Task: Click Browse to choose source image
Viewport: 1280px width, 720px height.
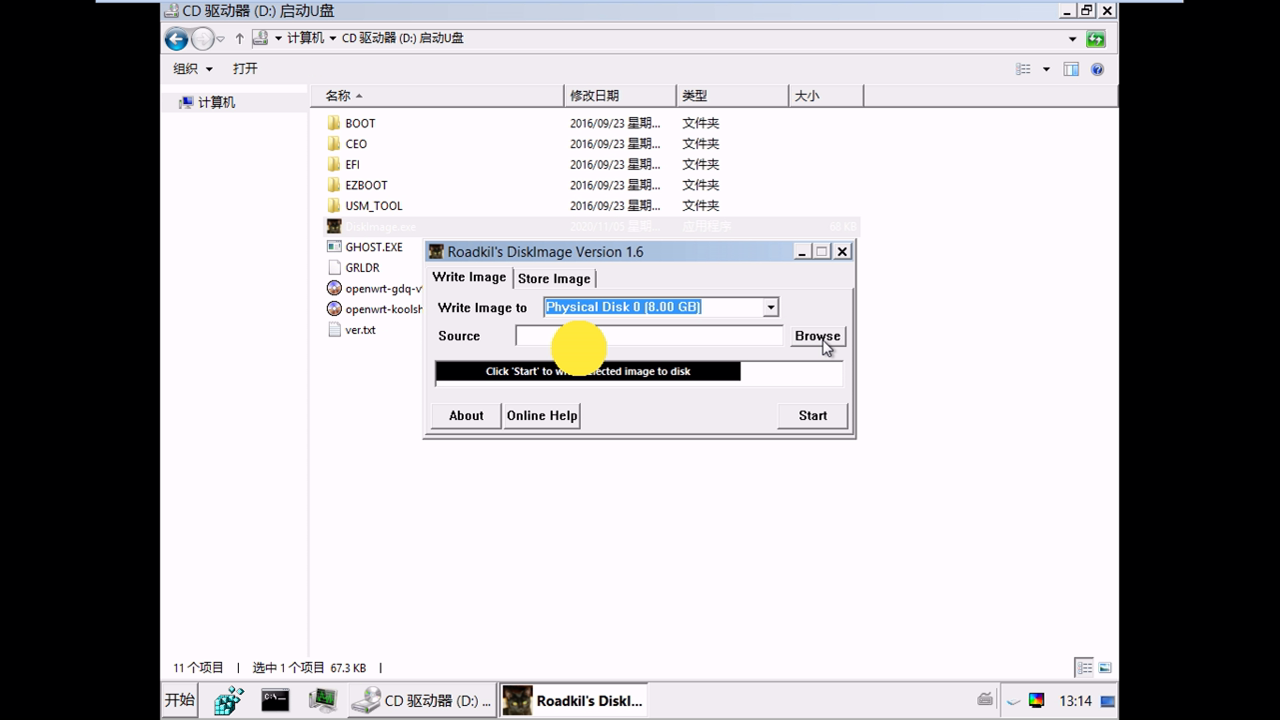Action: (817, 336)
